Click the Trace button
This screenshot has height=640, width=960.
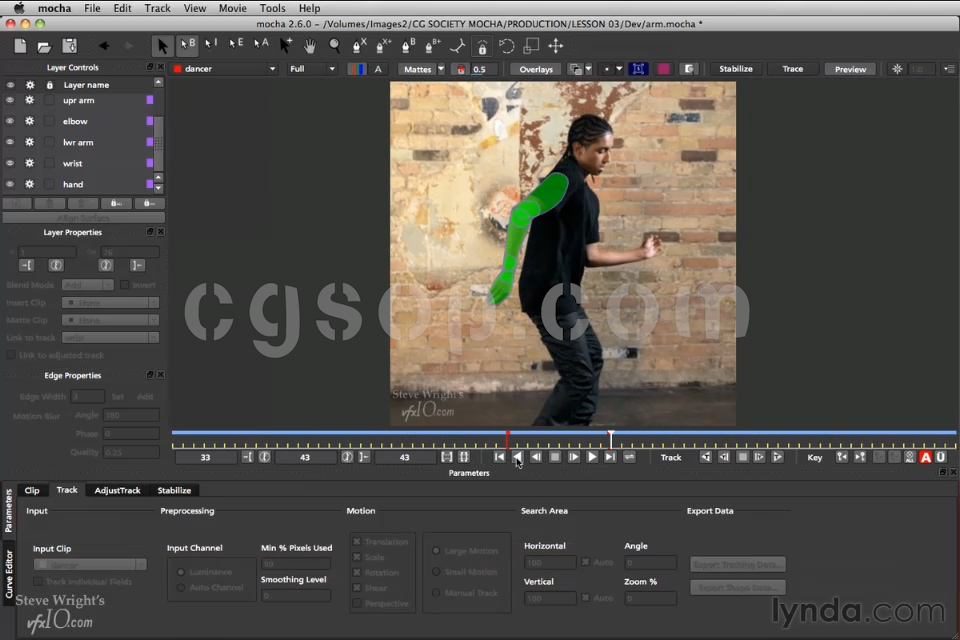coord(792,69)
